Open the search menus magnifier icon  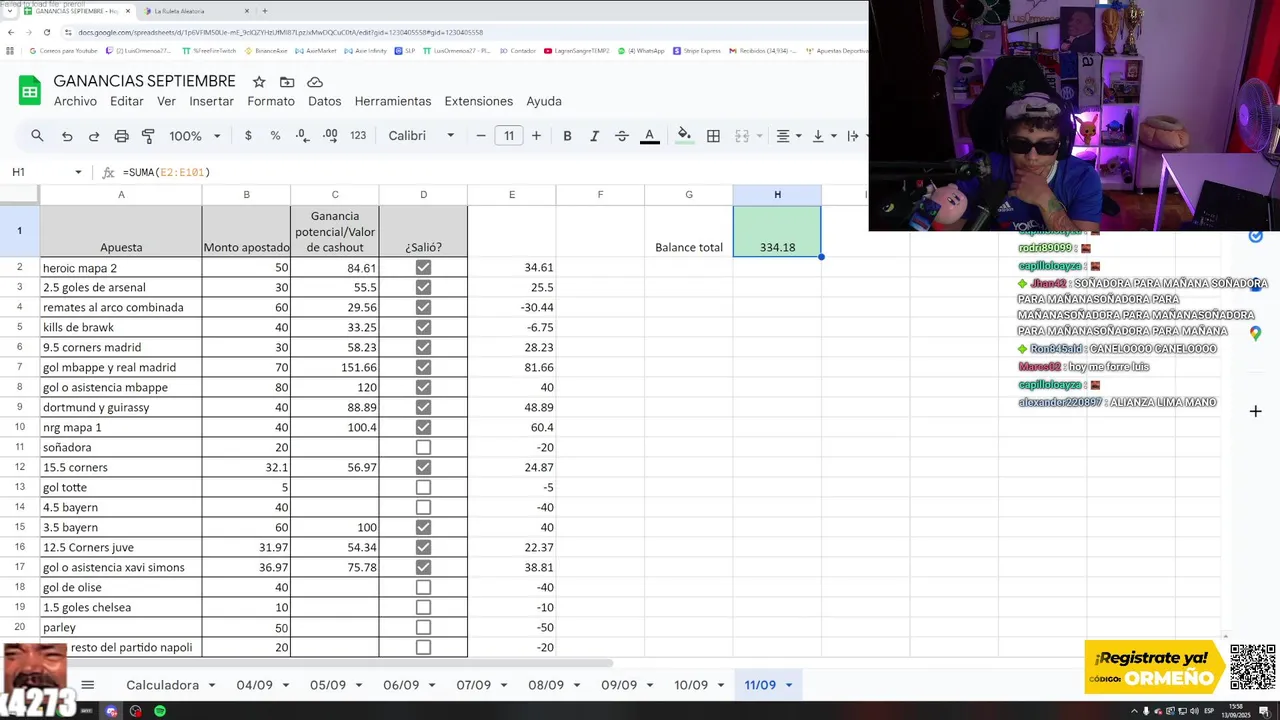point(37,136)
